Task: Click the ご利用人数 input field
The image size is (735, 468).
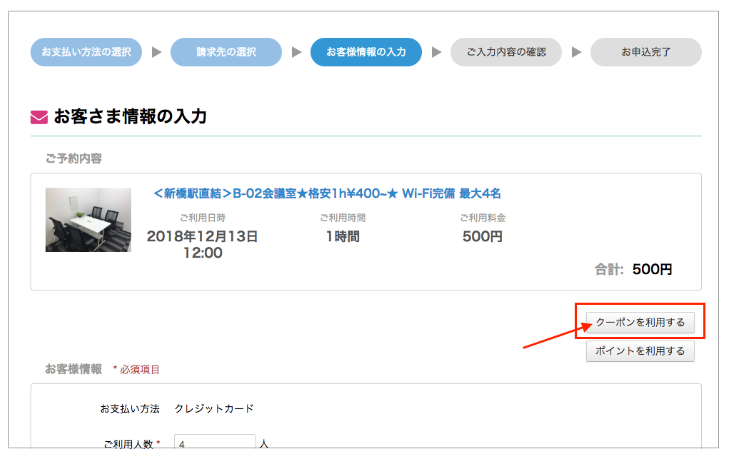Action: [x=215, y=442]
